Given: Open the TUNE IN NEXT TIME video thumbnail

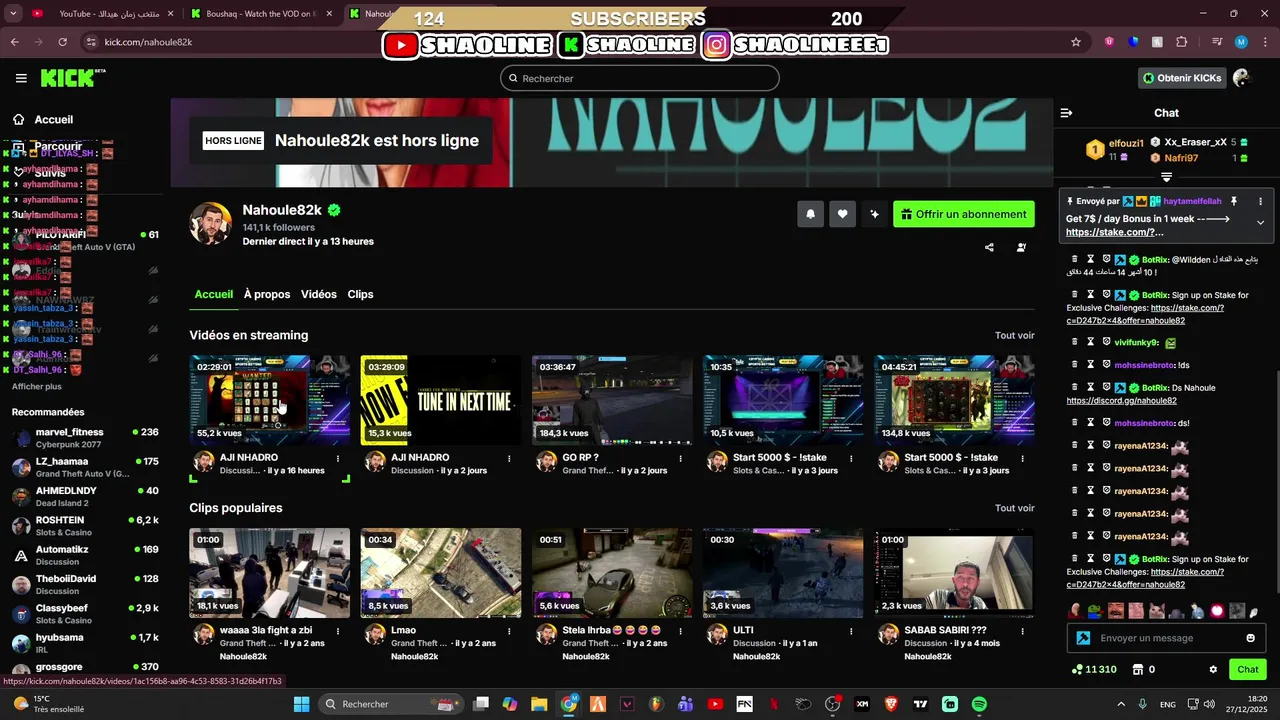Looking at the screenshot, I should point(441,400).
